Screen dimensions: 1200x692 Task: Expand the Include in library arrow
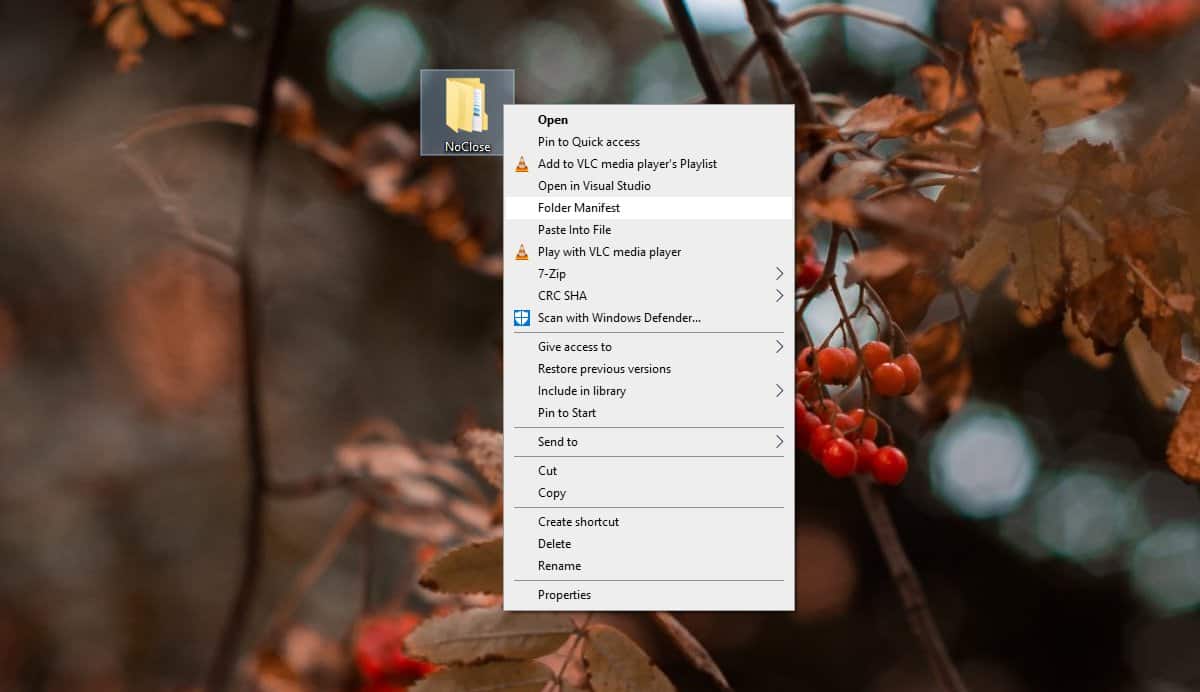pyautogui.click(x=779, y=391)
